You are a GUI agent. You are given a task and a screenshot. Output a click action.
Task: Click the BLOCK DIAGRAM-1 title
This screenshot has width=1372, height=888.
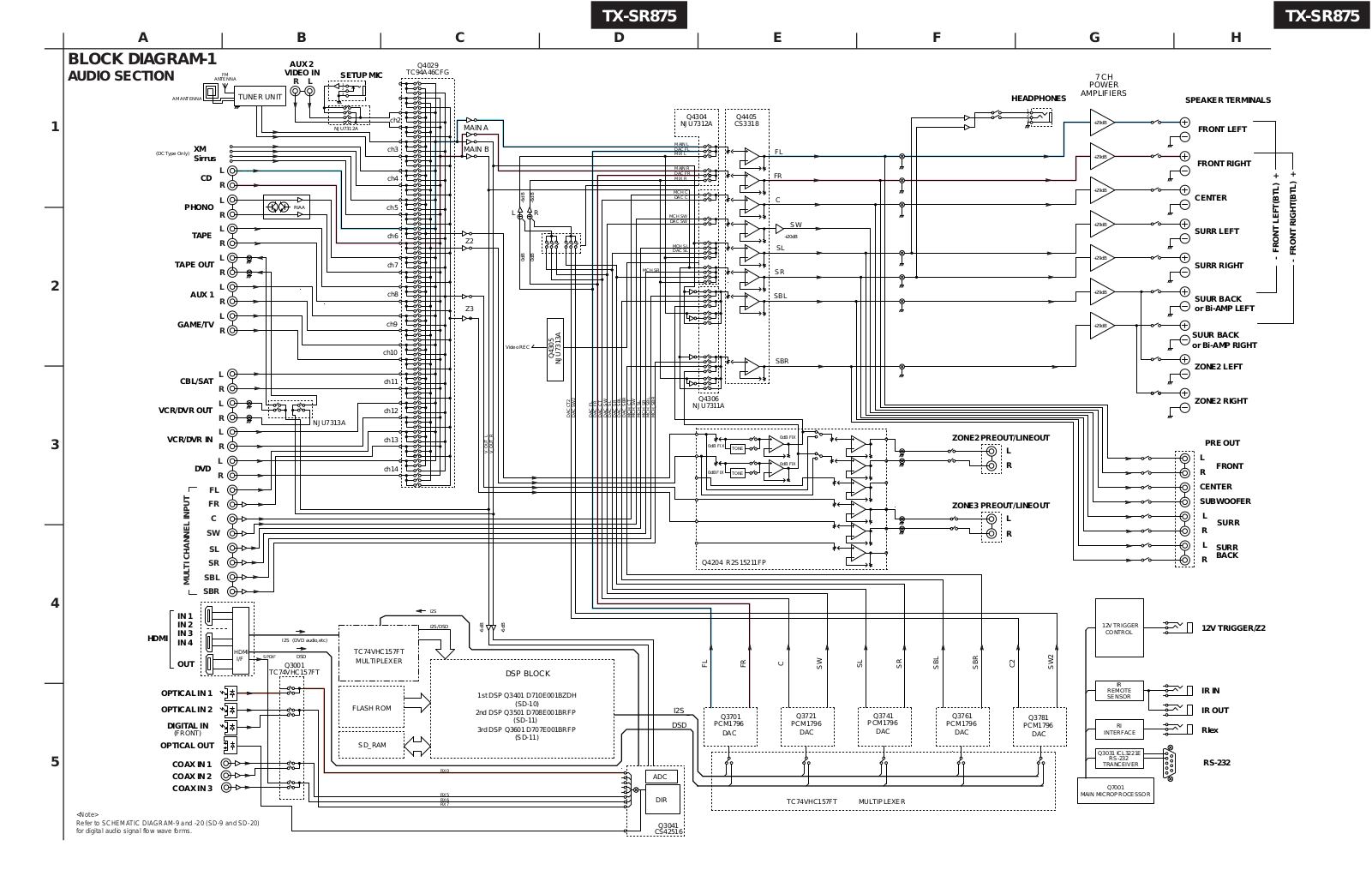pos(142,59)
